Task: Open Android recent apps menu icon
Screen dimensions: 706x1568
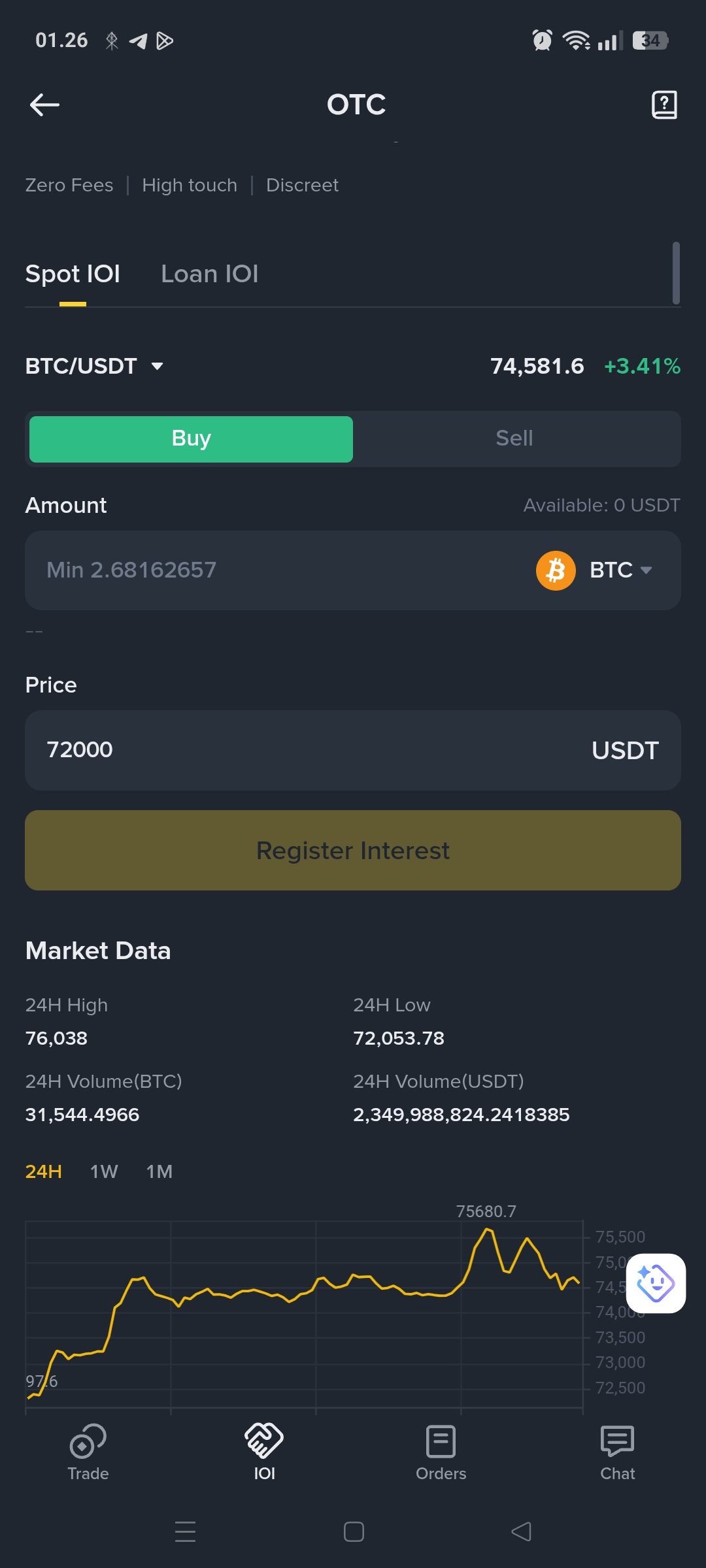Action: 186,1531
